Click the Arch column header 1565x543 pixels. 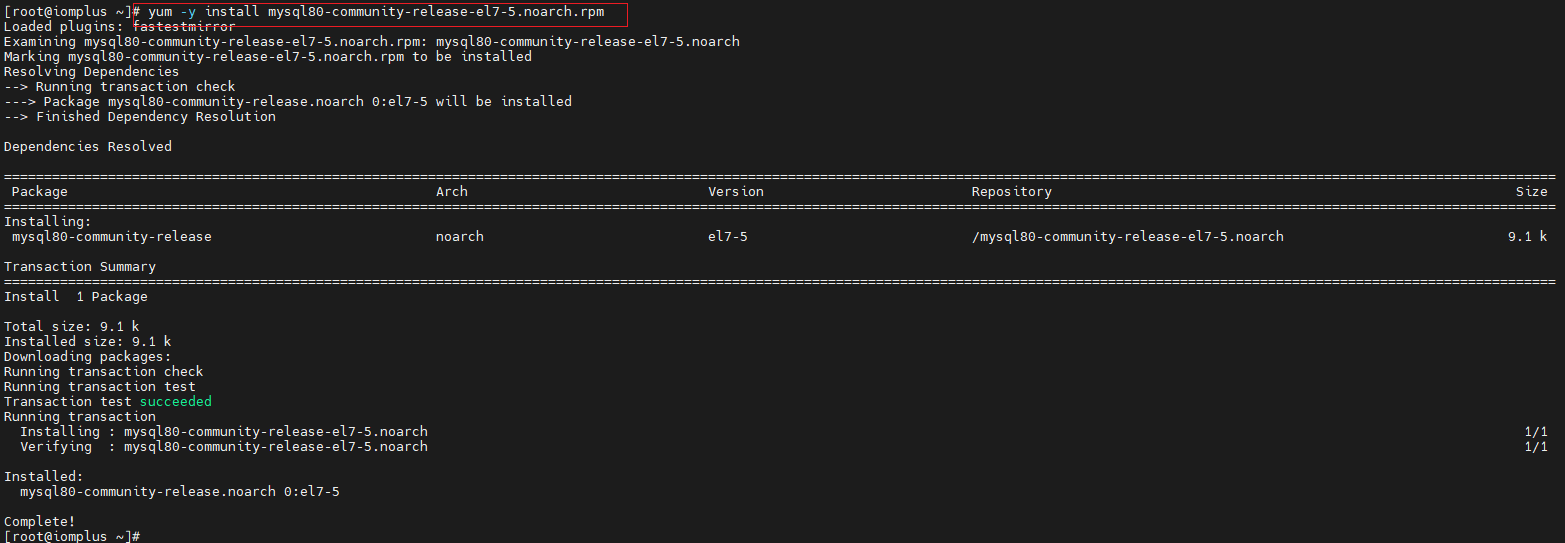pos(451,192)
